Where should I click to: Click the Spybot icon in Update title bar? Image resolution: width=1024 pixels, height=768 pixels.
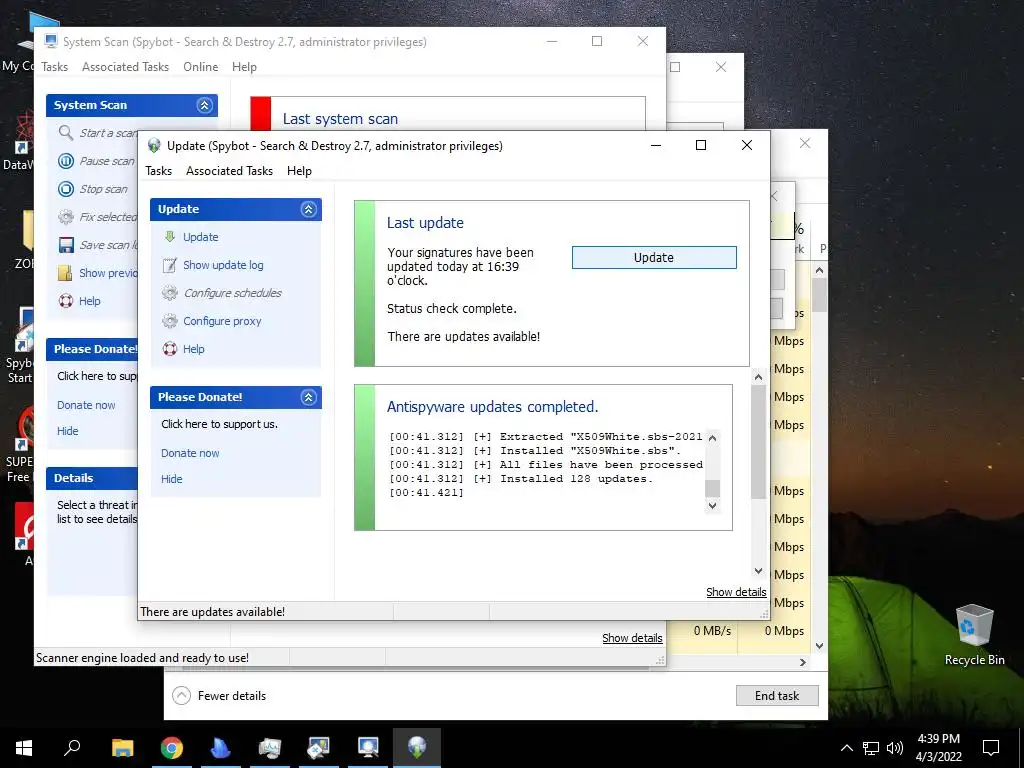154,146
